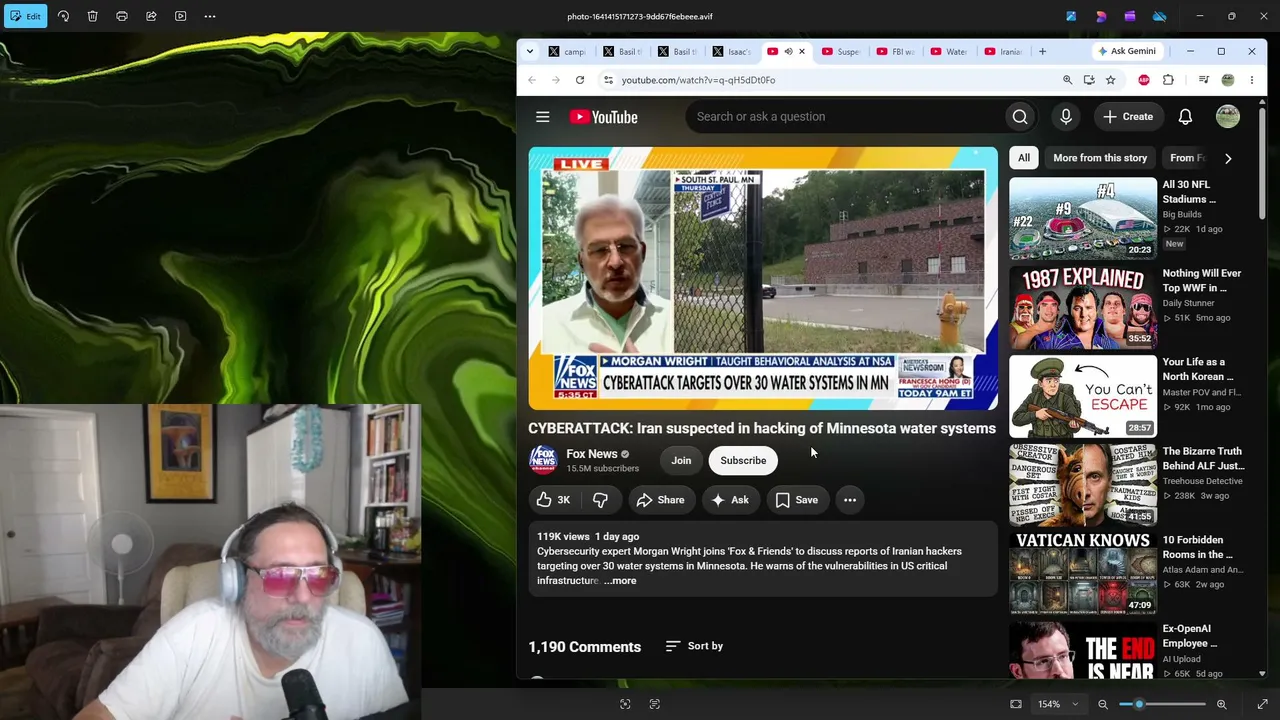The height and width of the screenshot is (720, 1280).
Task: Click the Ask button under the video
Action: (730, 500)
